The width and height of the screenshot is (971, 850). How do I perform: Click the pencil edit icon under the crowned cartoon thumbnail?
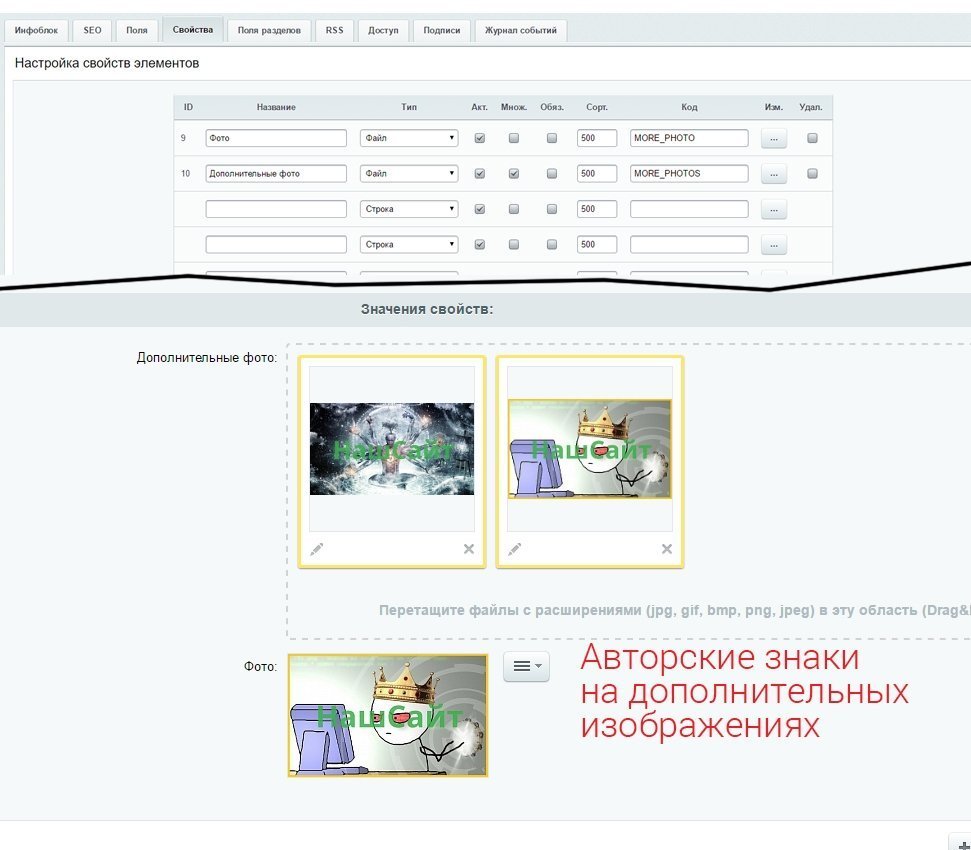[515, 549]
